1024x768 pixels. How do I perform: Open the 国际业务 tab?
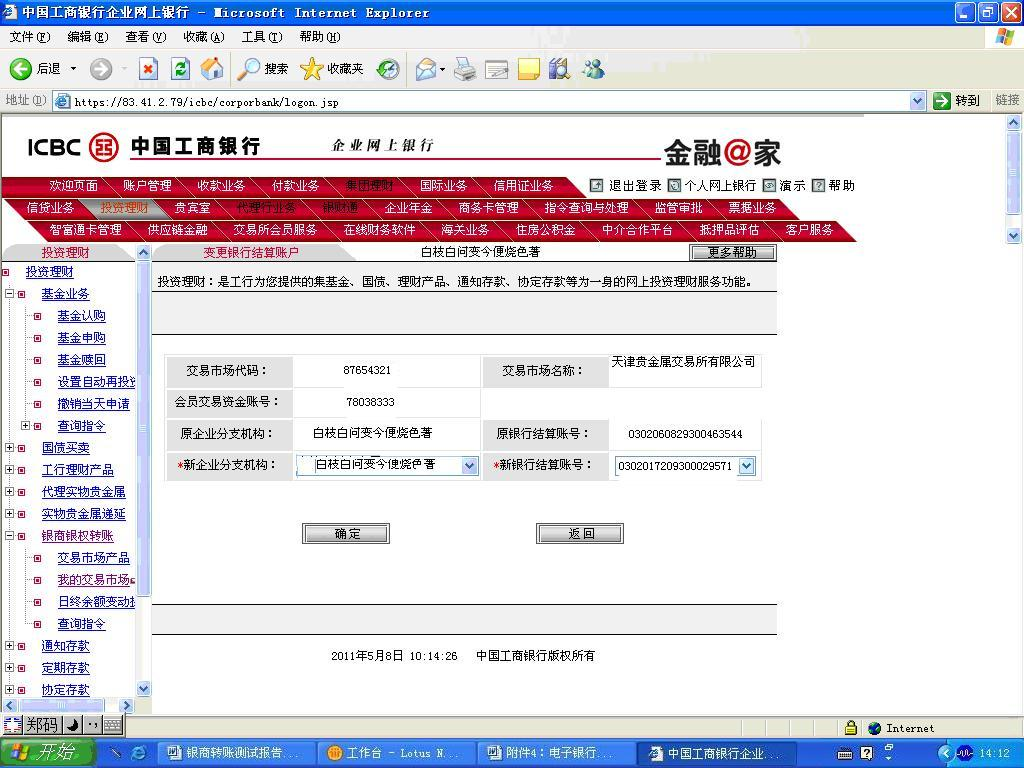(x=443, y=186)
